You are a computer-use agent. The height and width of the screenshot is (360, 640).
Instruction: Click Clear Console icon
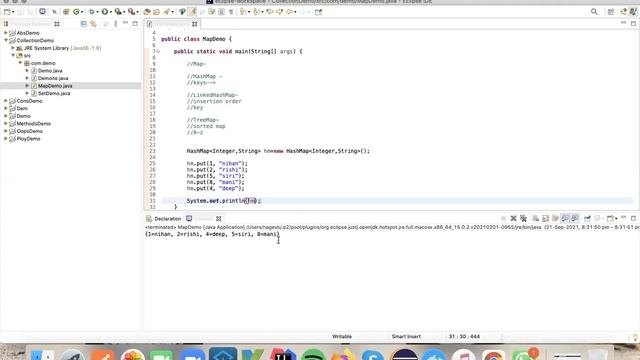click(x=536, y=218)
